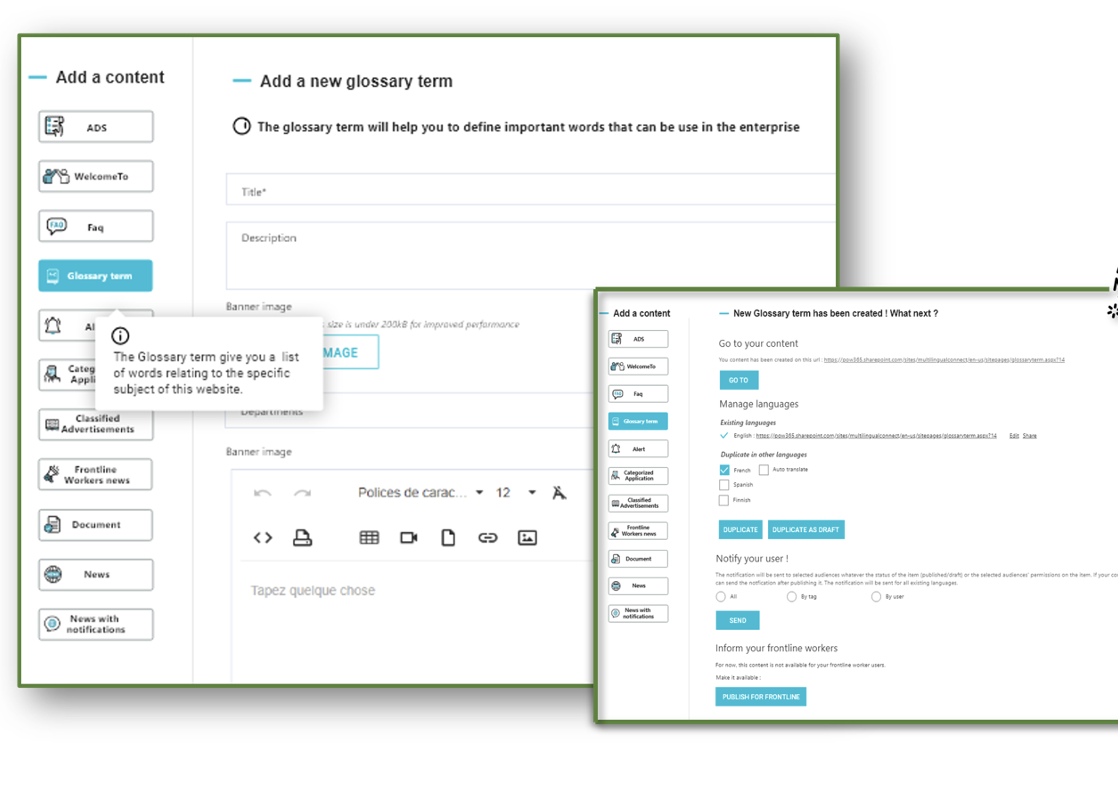Check the Finnish language checkbox
1120x794 pixels.
[724, 499]
